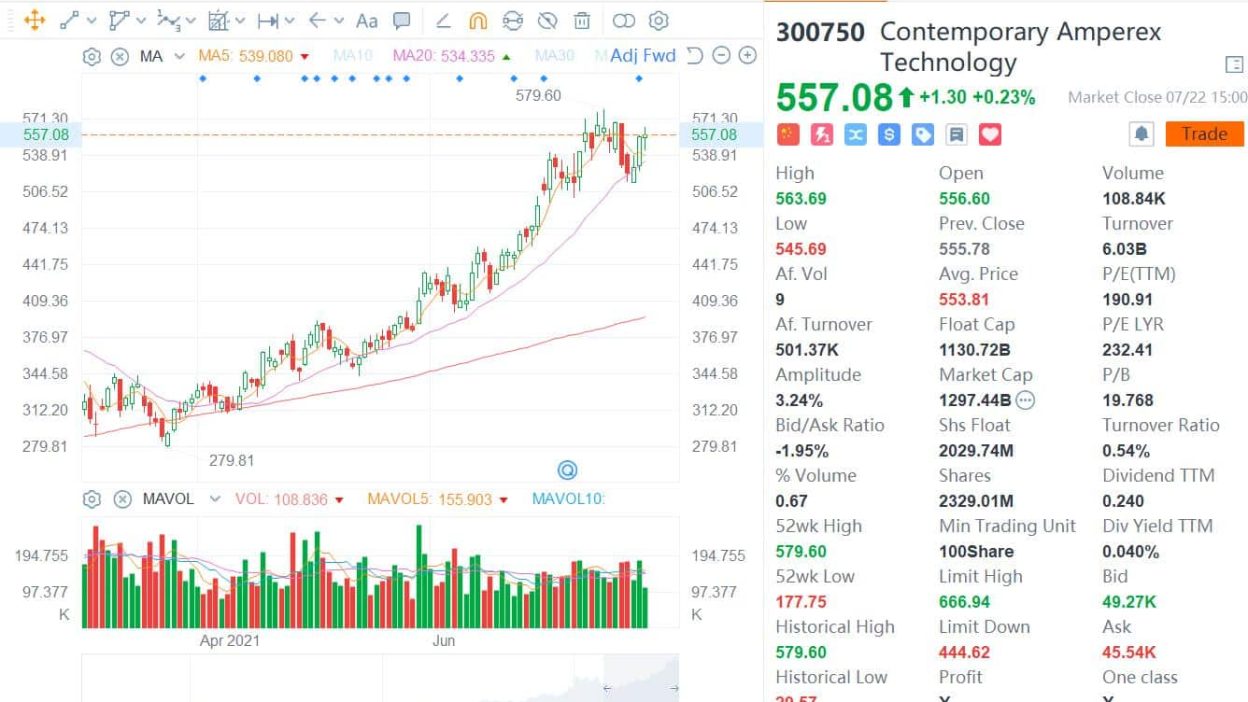
Task: Zoom in the chart with plus icon
Action: pyautogui.click(x=747, y=56)
